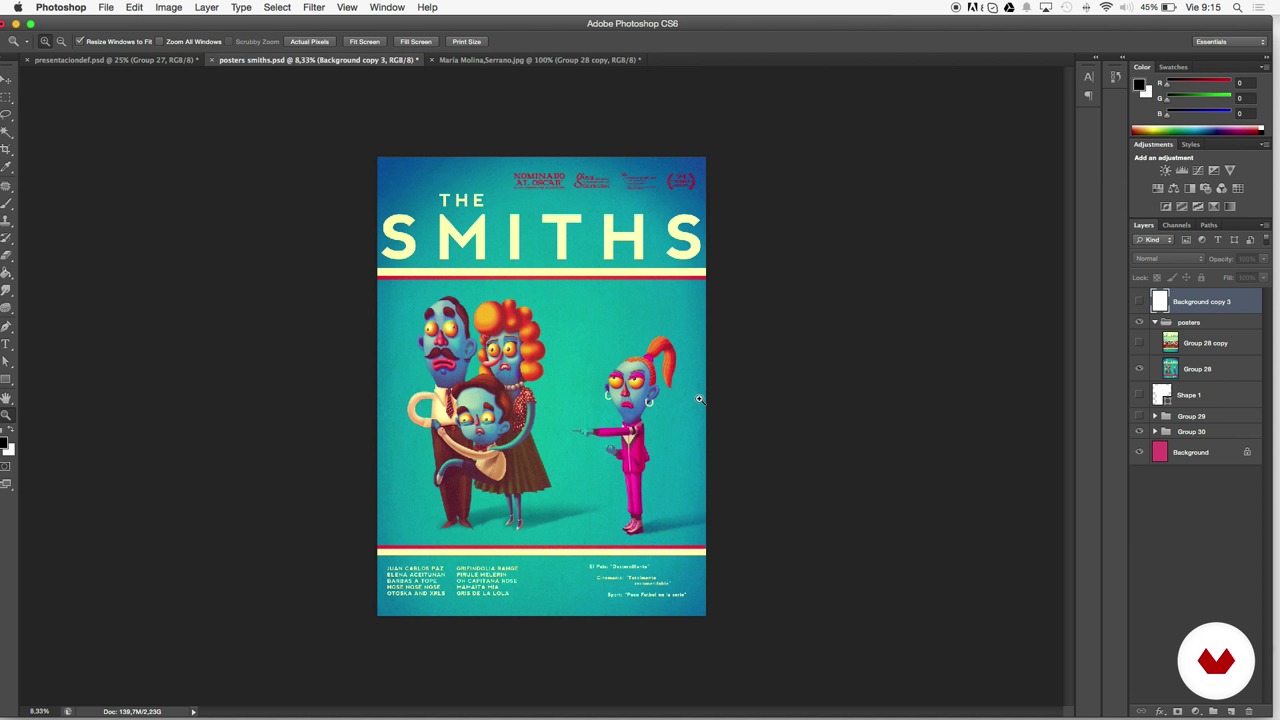
Task: Lock all layer attributes icon
Action: 1201,278
